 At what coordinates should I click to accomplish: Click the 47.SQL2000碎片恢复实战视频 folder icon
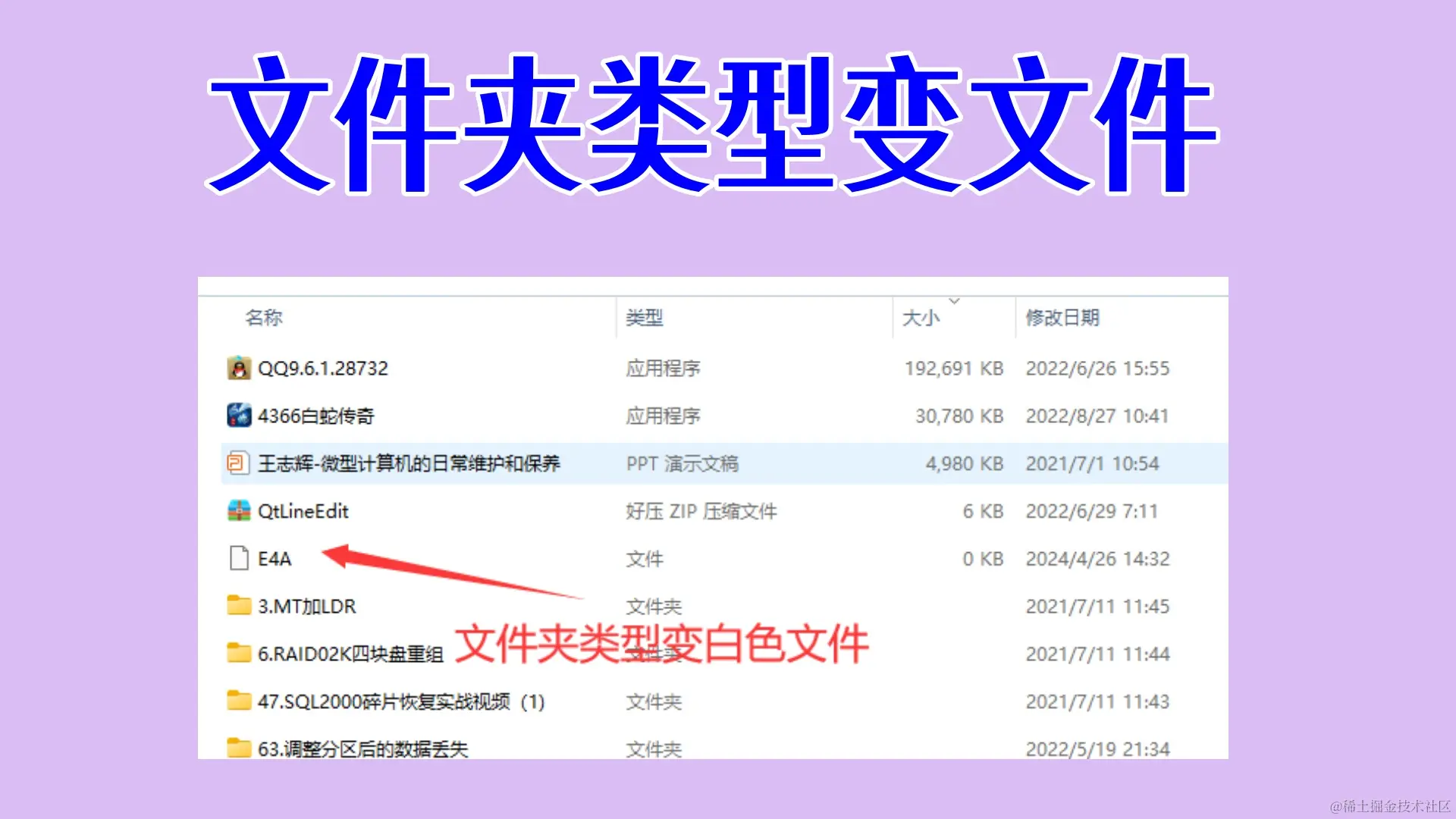pyautogui.click(x=239, y=700)
